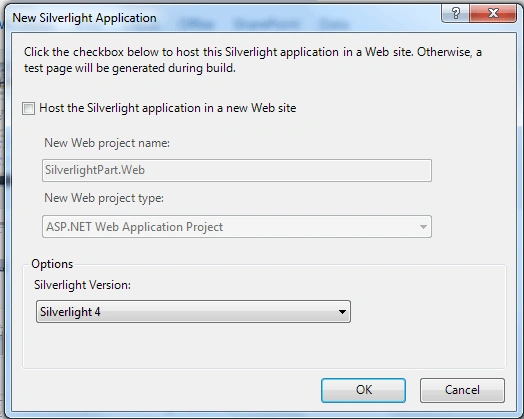This screenshot has width=524, height=419.
Task: Select the 'Silverlight Version:' label
Action: point(82,285)
